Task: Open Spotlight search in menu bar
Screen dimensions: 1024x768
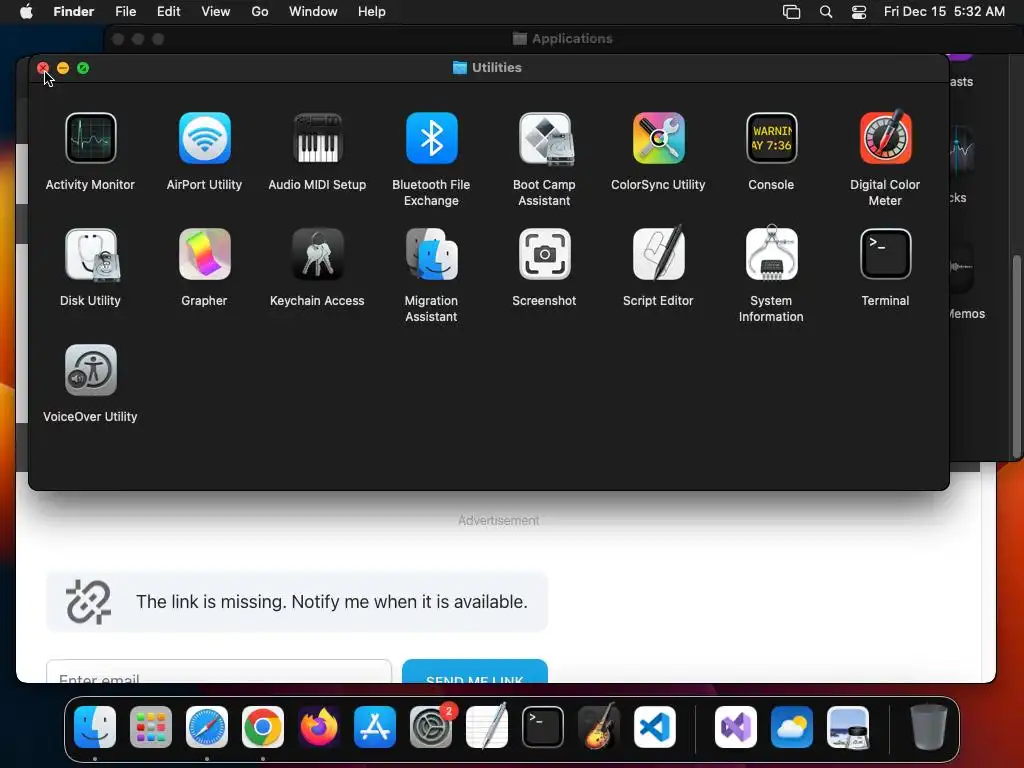Action: click(825, 12)
